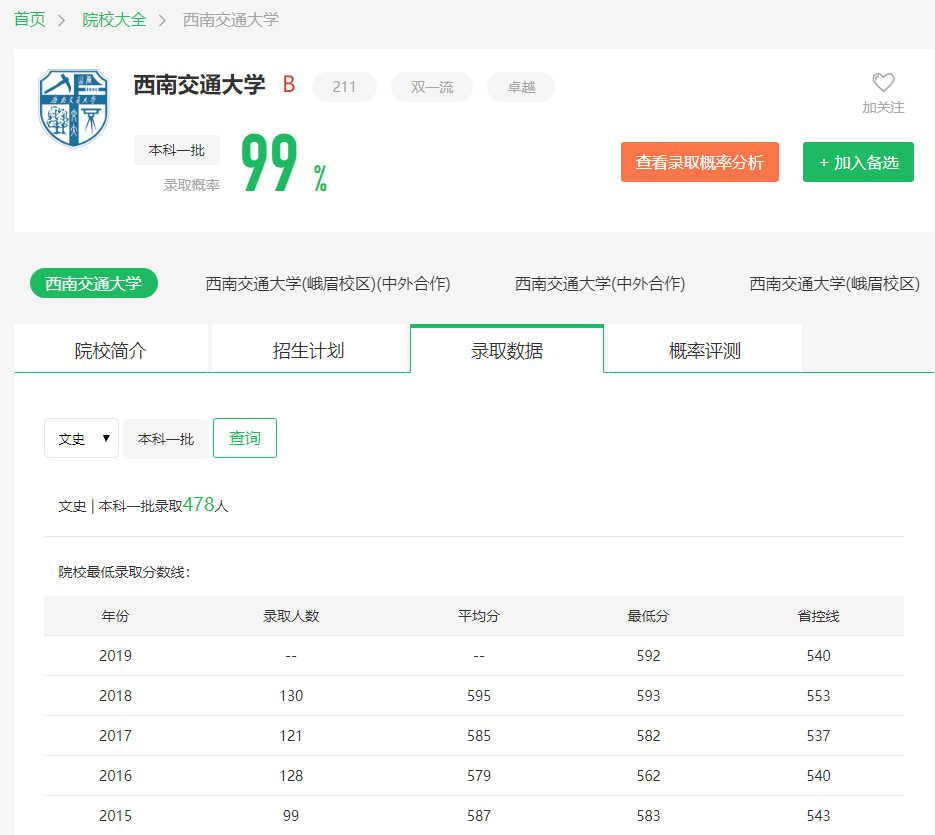935x835 pixels.
Task: Click the 99% admission probability value
Action: [284, 163]
